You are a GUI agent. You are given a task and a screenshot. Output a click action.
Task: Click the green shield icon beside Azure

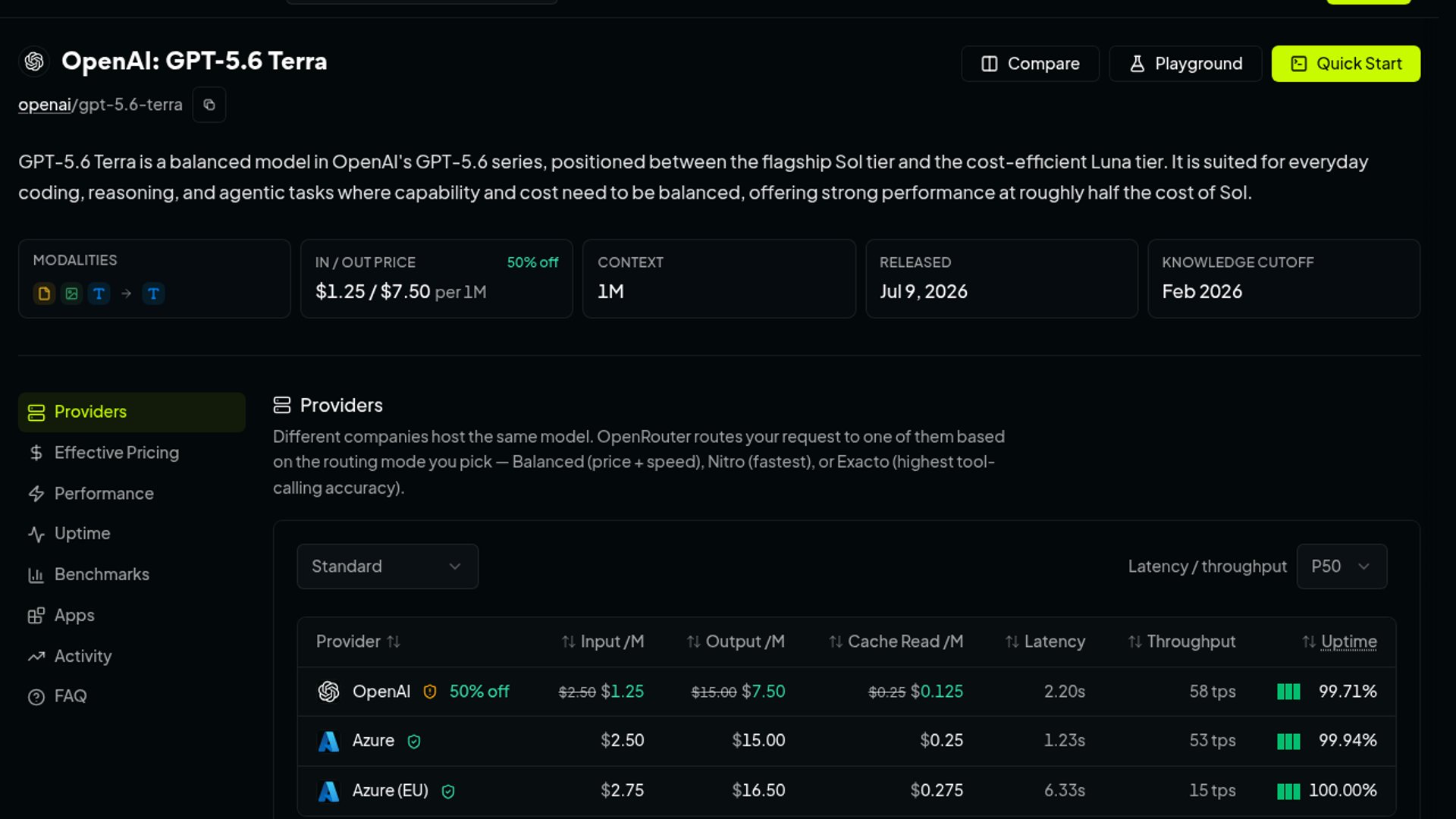(x=414, y=742)
